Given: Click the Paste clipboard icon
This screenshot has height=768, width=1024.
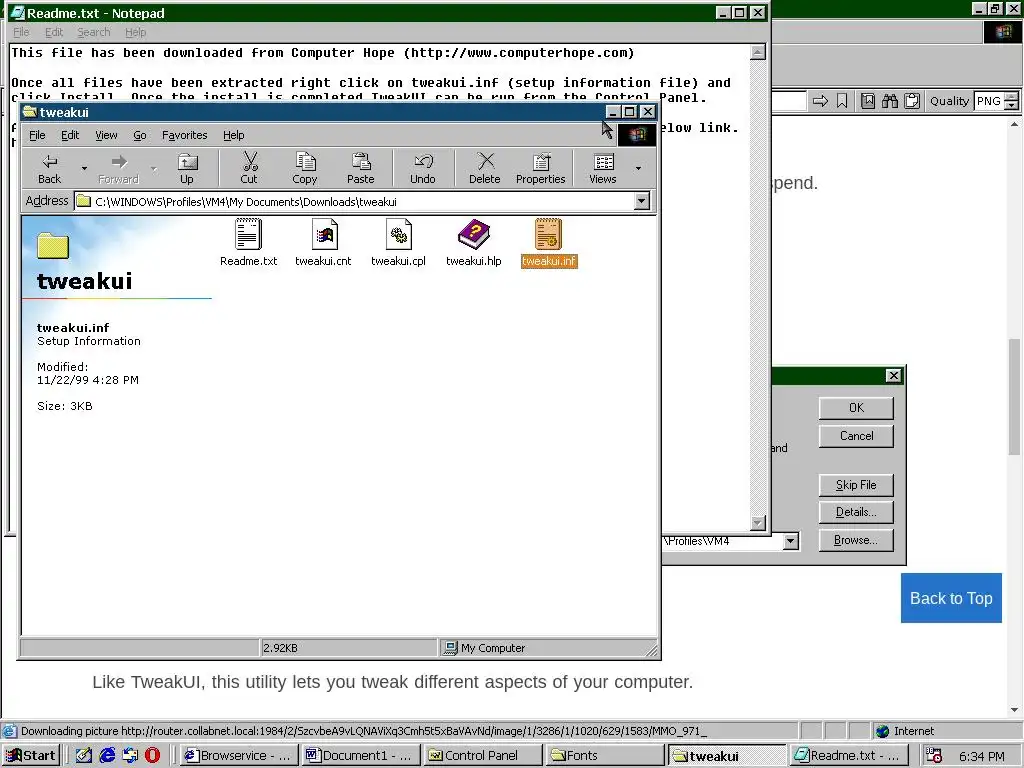Looking at the screenshot, I should pos(360,168).
